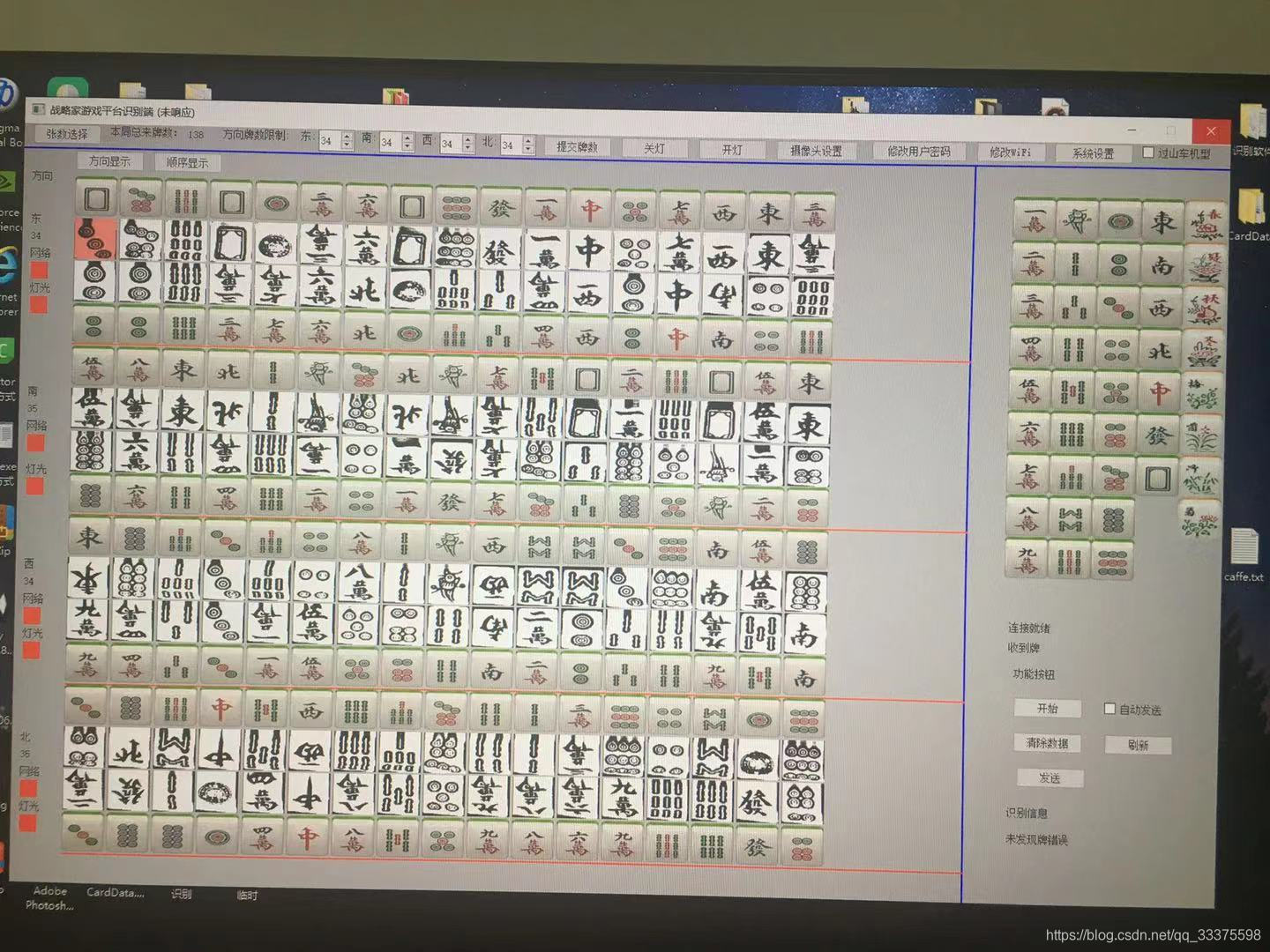This screenshot has width=1270, height=952.
Task: Toggle the 过山车机型 checkbox
Action: tap(1148, 152)
